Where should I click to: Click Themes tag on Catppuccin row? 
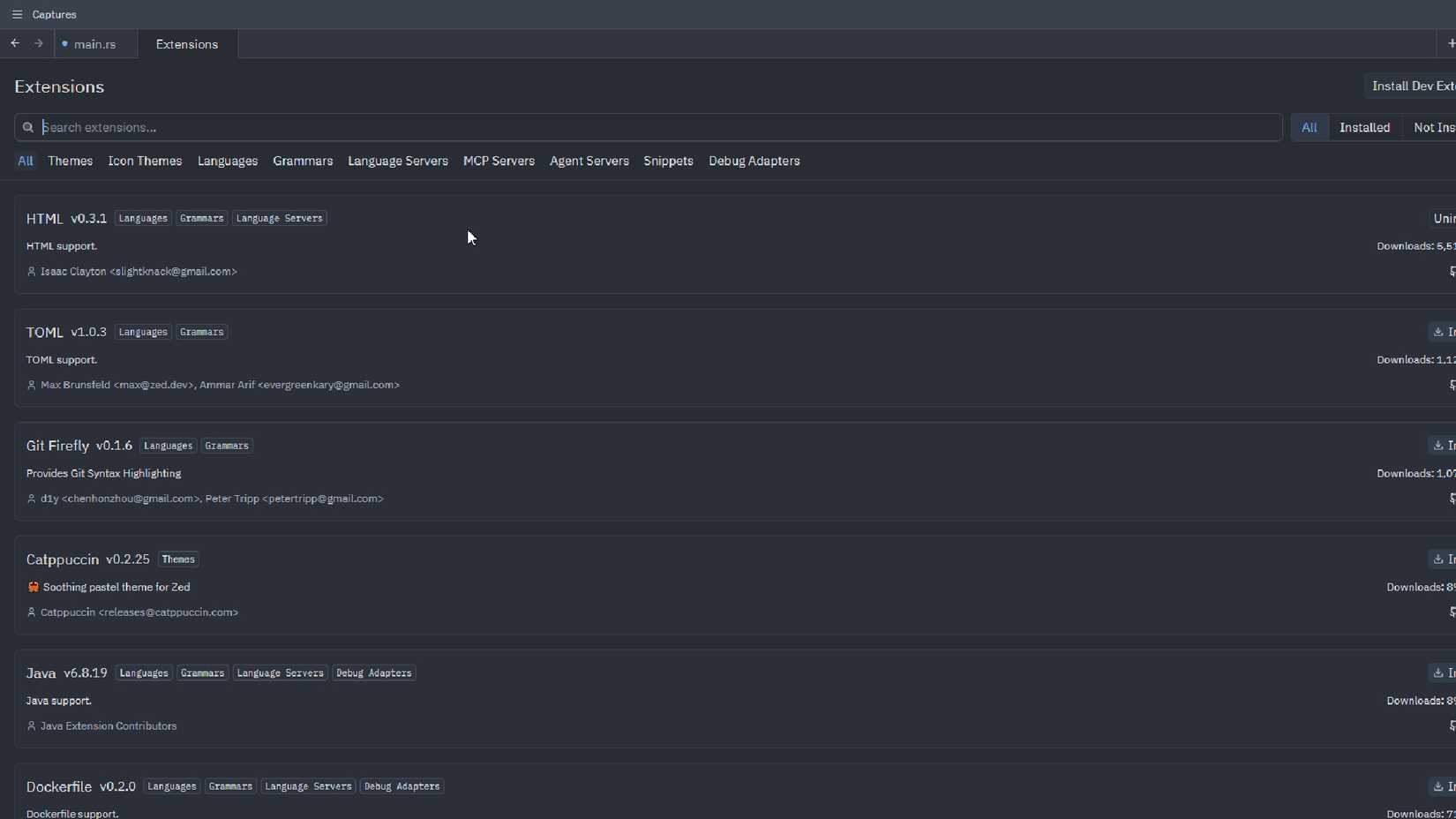pos(178,560)
